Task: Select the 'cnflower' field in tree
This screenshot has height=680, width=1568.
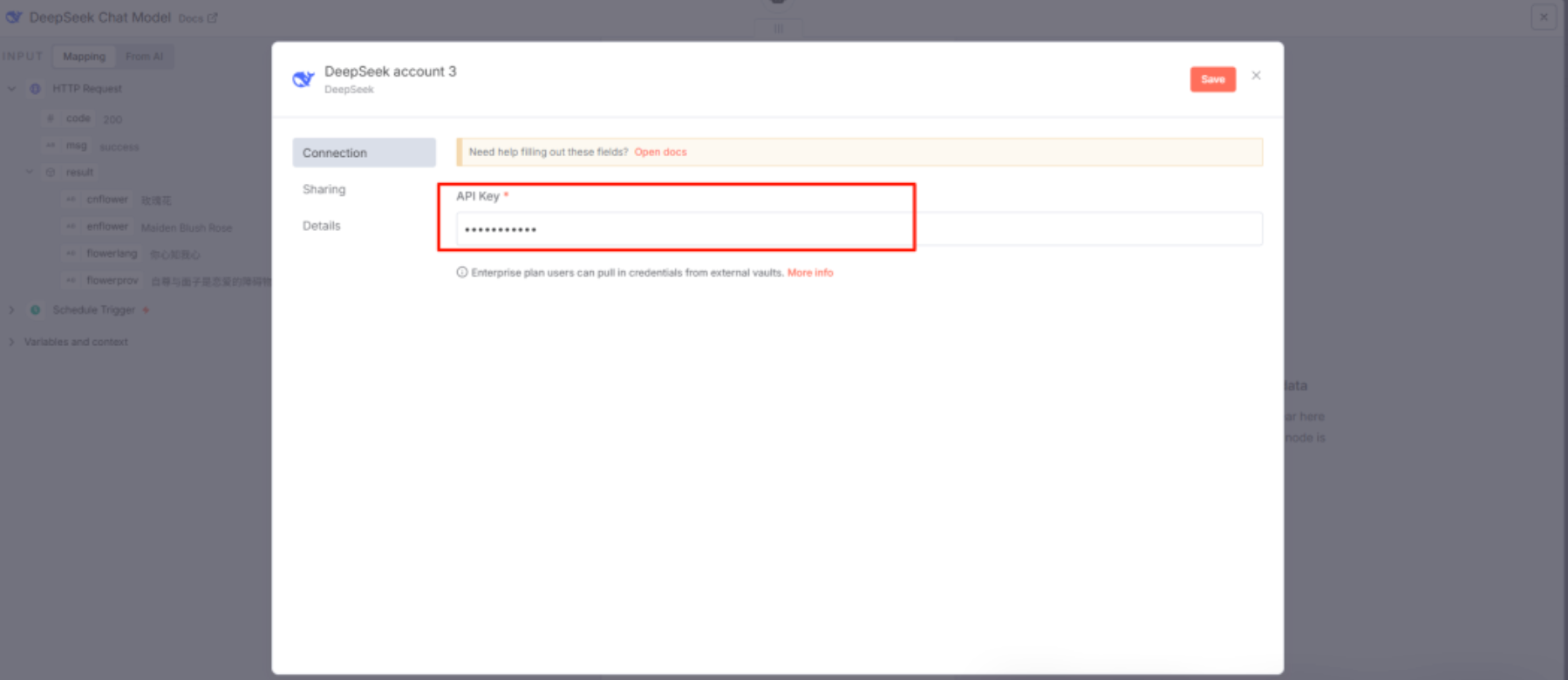Action: (x=107, y=200)
